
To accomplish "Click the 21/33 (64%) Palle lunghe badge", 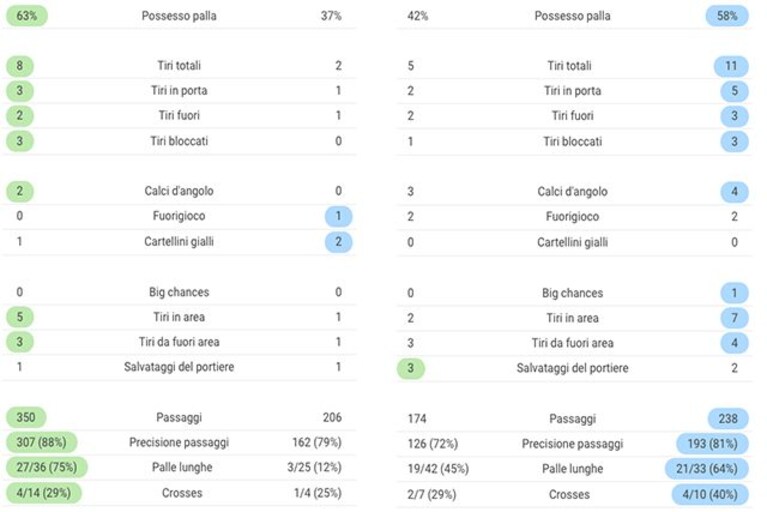I will pyautogui.click(x=707, y=468).
